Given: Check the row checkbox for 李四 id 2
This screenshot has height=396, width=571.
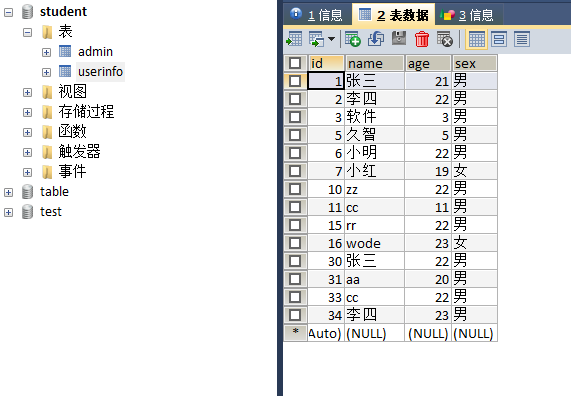Looking at the screenshot, I should (295, 99).
